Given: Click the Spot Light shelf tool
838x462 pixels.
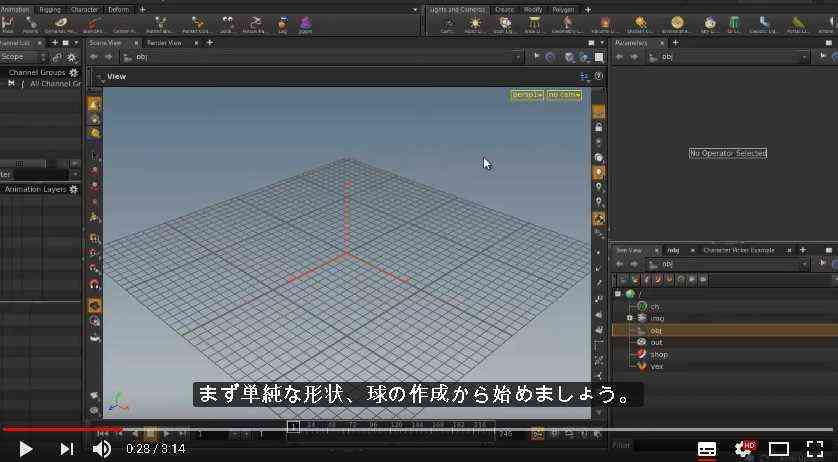Looking at the screenshot, I should [x=504, y=25].
